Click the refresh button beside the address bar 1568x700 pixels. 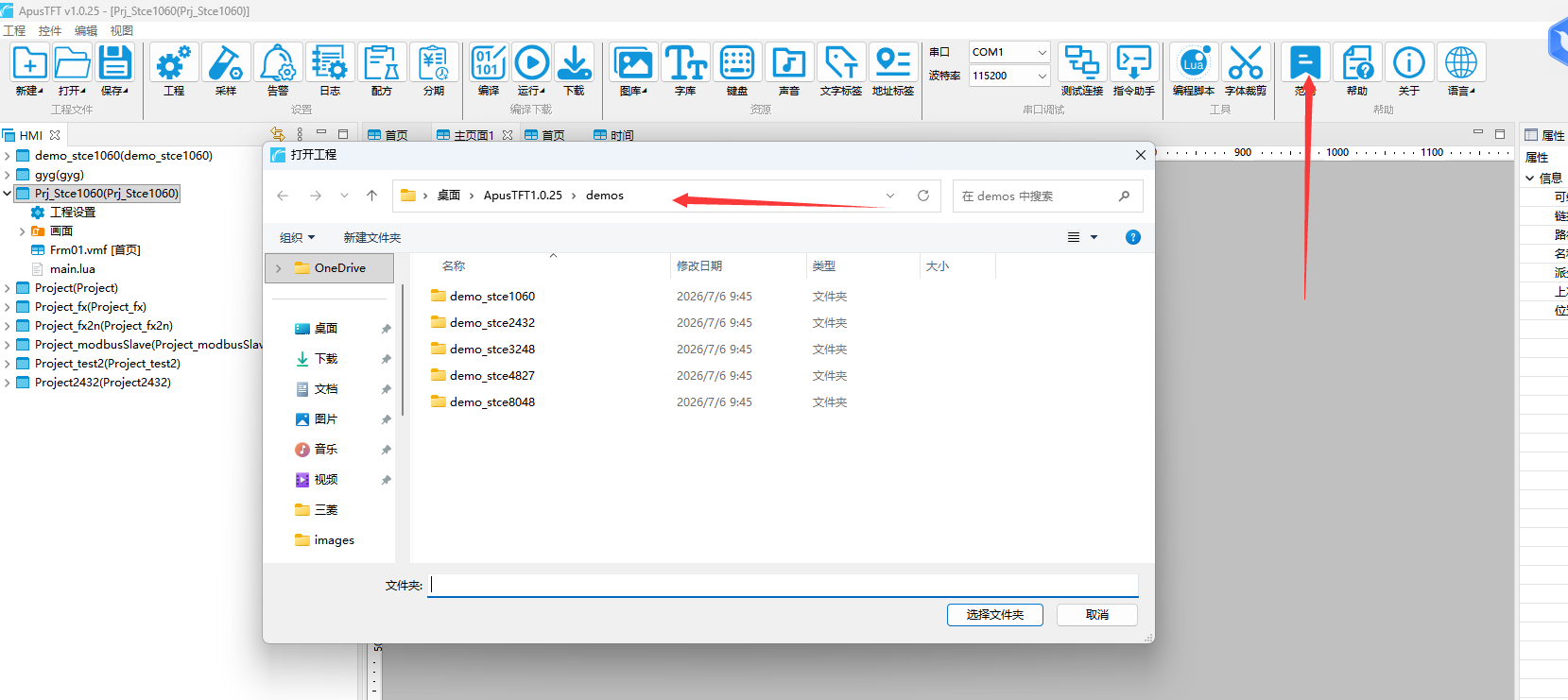point(923,196)
